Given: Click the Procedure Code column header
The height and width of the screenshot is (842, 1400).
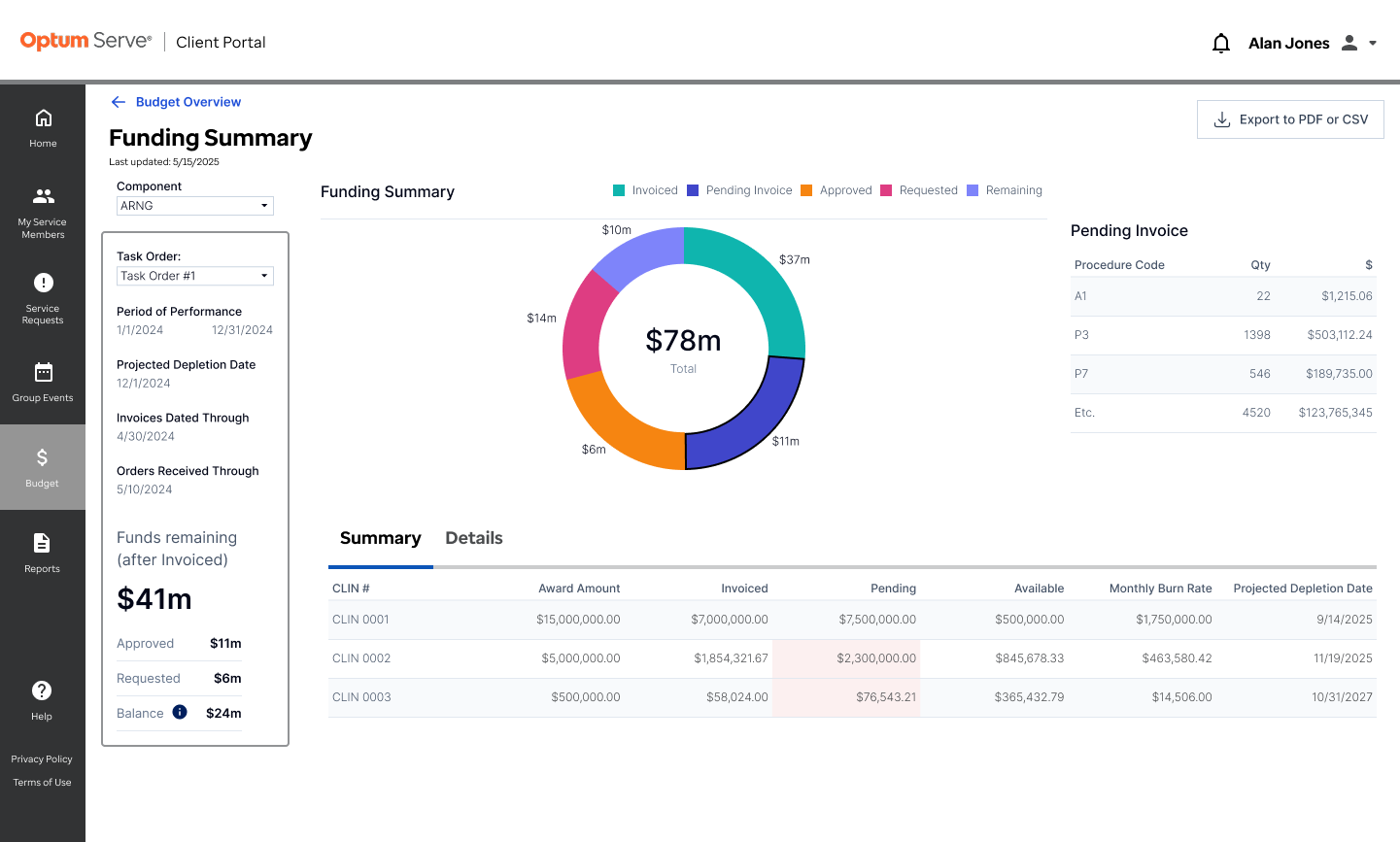Looking at the screenshot, I should coord(1119,265).
